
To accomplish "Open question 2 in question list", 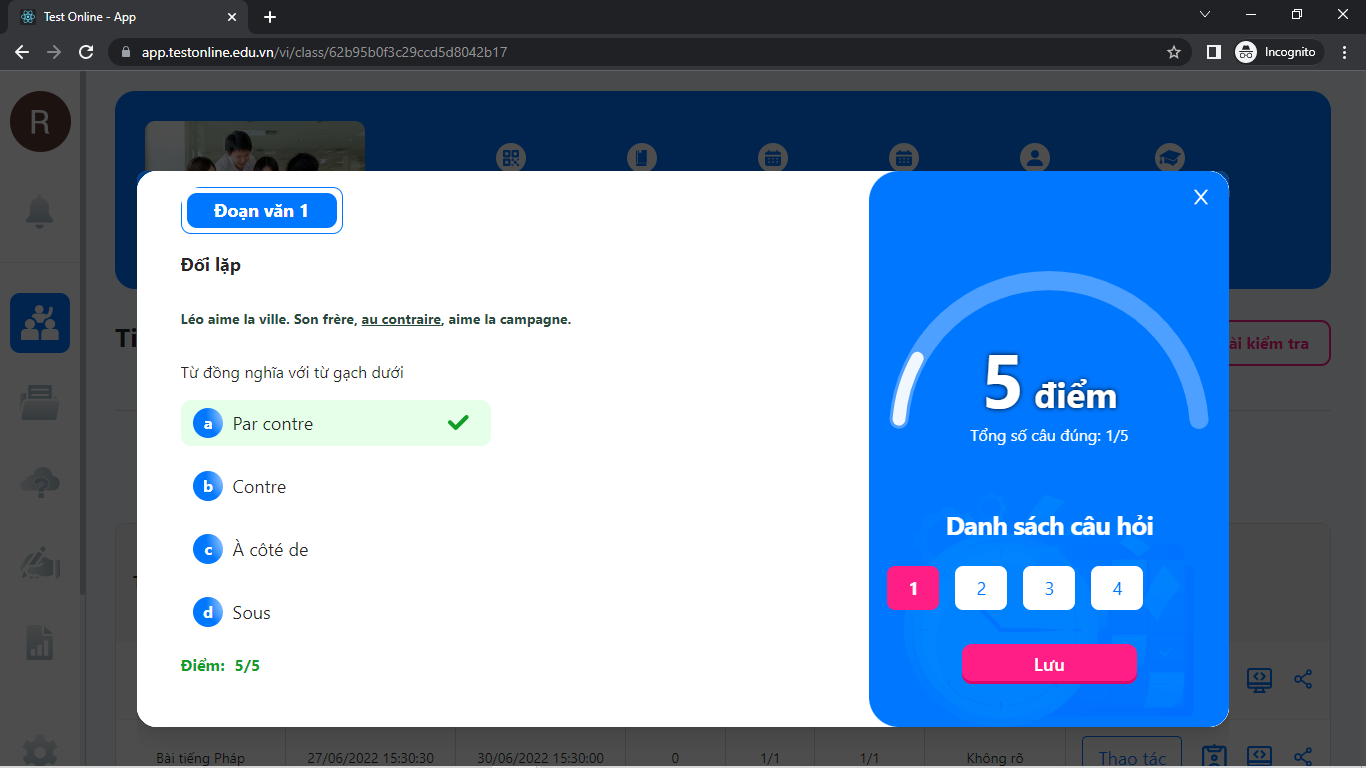I will coord(981,588).
